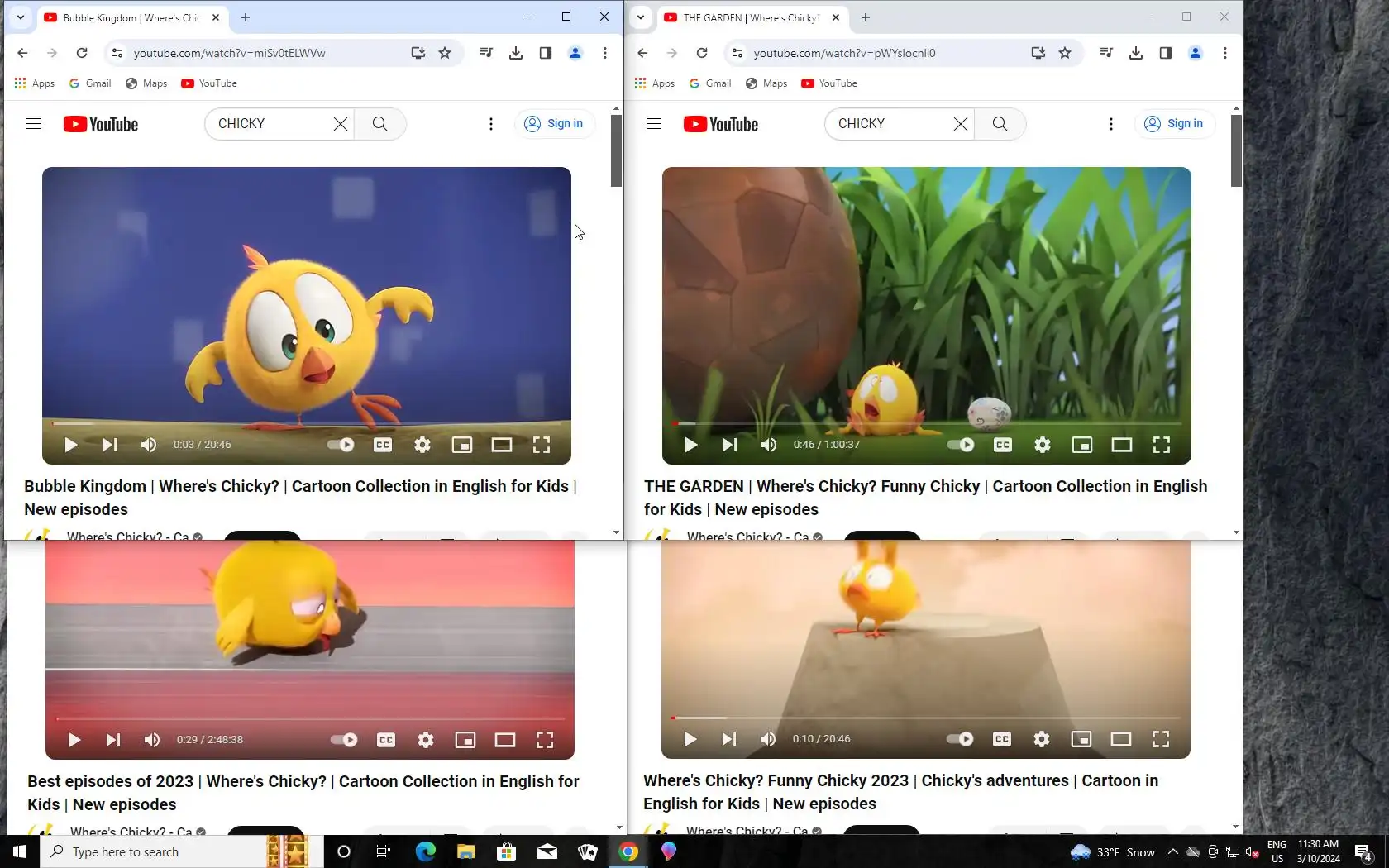Play the Bubble Kingdom video
The height and width of the screenshot is (868, 1389).
coord(70,445)
